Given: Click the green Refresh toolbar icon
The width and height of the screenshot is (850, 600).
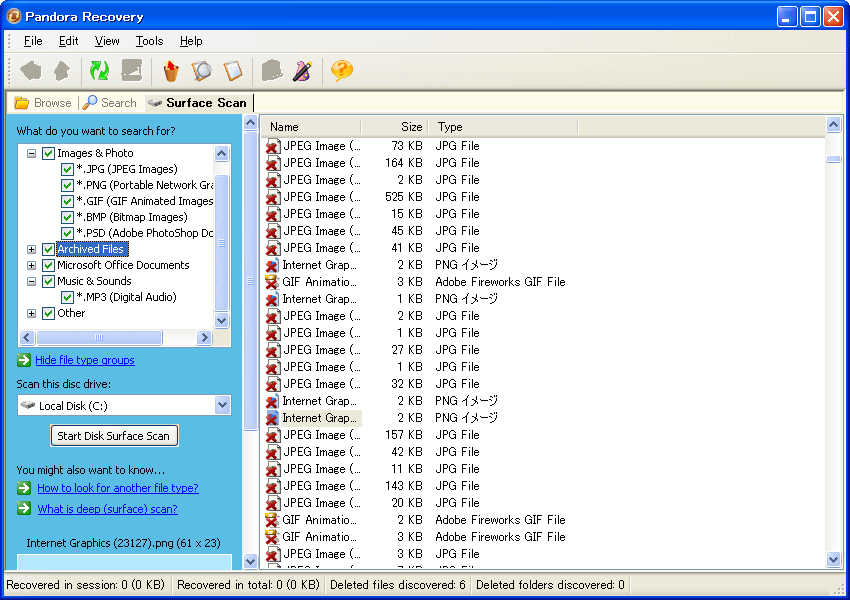Looking at the screenshot, I should (99, 70).
